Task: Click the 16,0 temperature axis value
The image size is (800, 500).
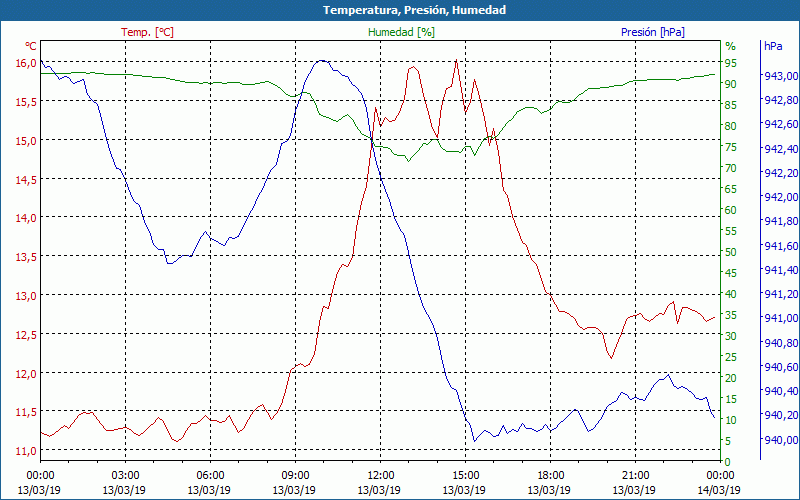Action: (27, 63)
